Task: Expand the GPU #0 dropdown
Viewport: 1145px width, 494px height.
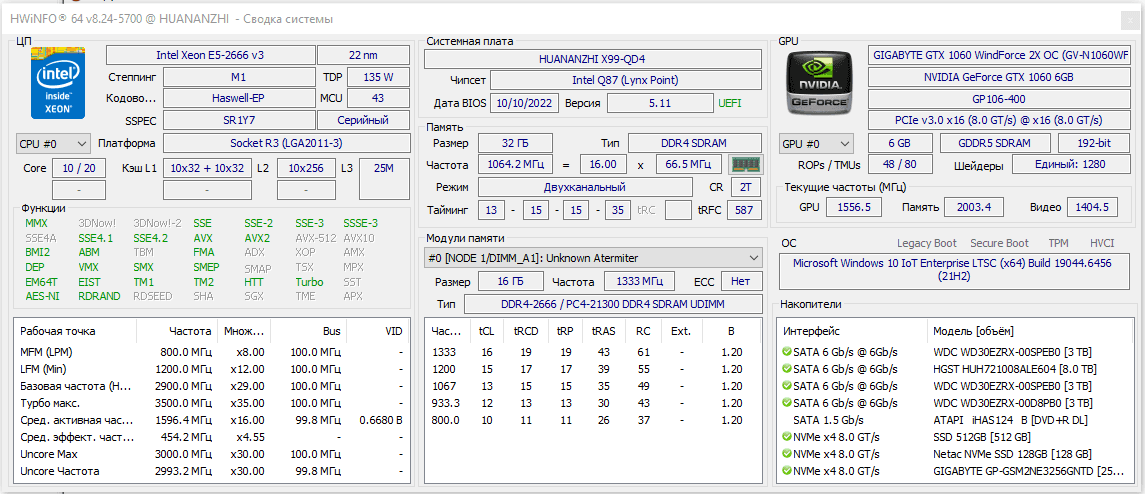Action: click(x=816, y=144)
